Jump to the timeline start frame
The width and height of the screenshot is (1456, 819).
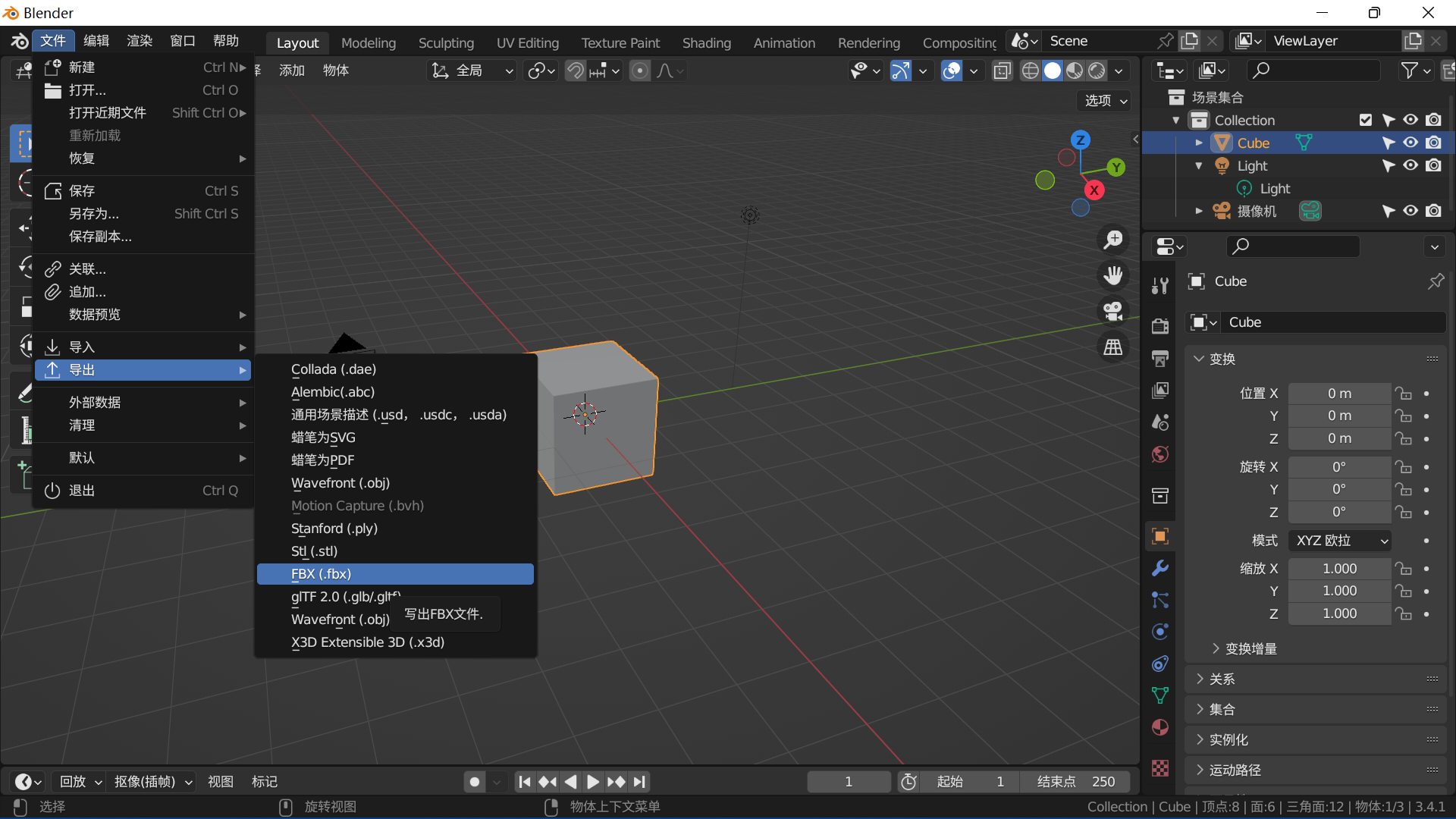pyautogui.click(x=525, y=781)
